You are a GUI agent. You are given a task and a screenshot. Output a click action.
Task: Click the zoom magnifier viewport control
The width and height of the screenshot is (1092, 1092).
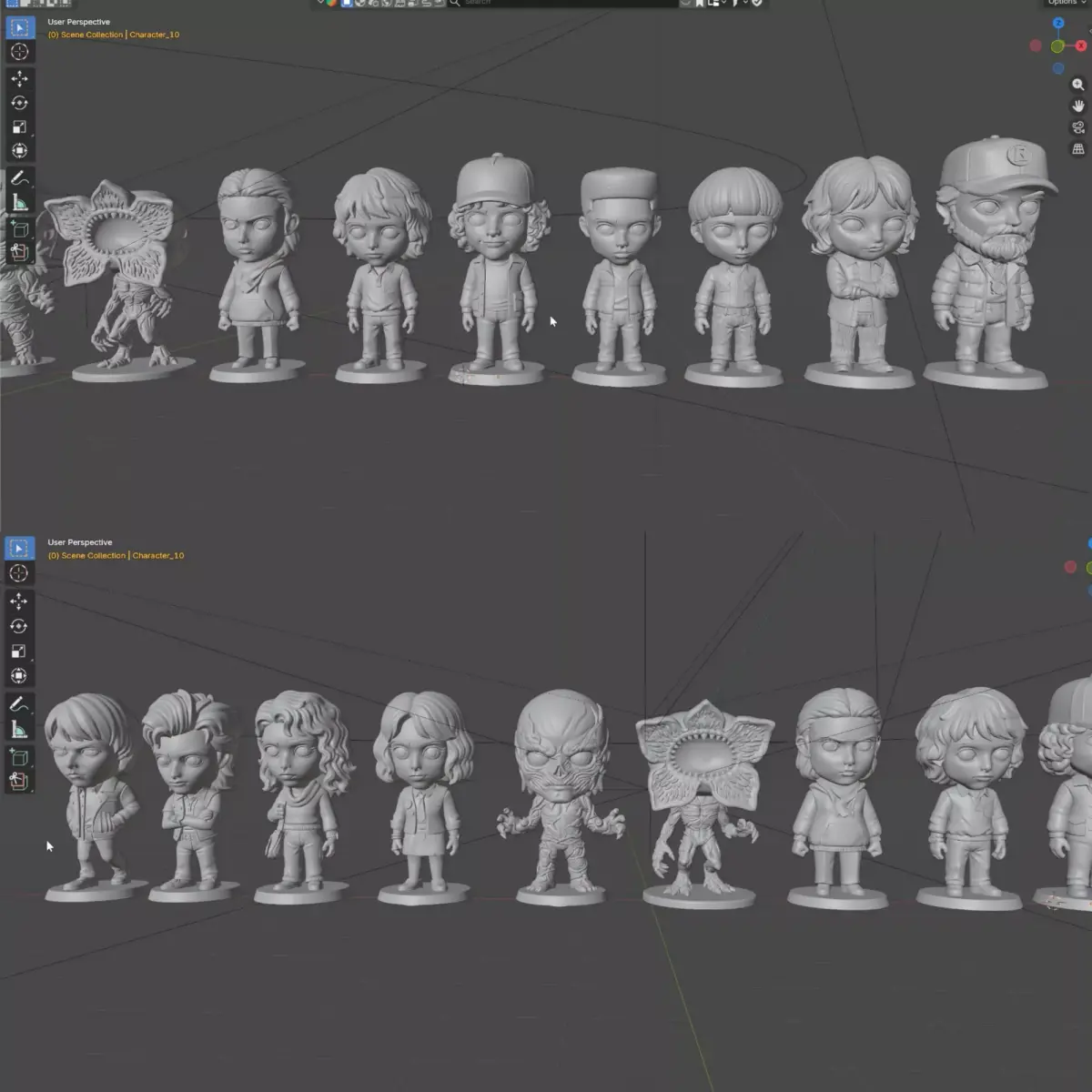tap(1078, 85)
